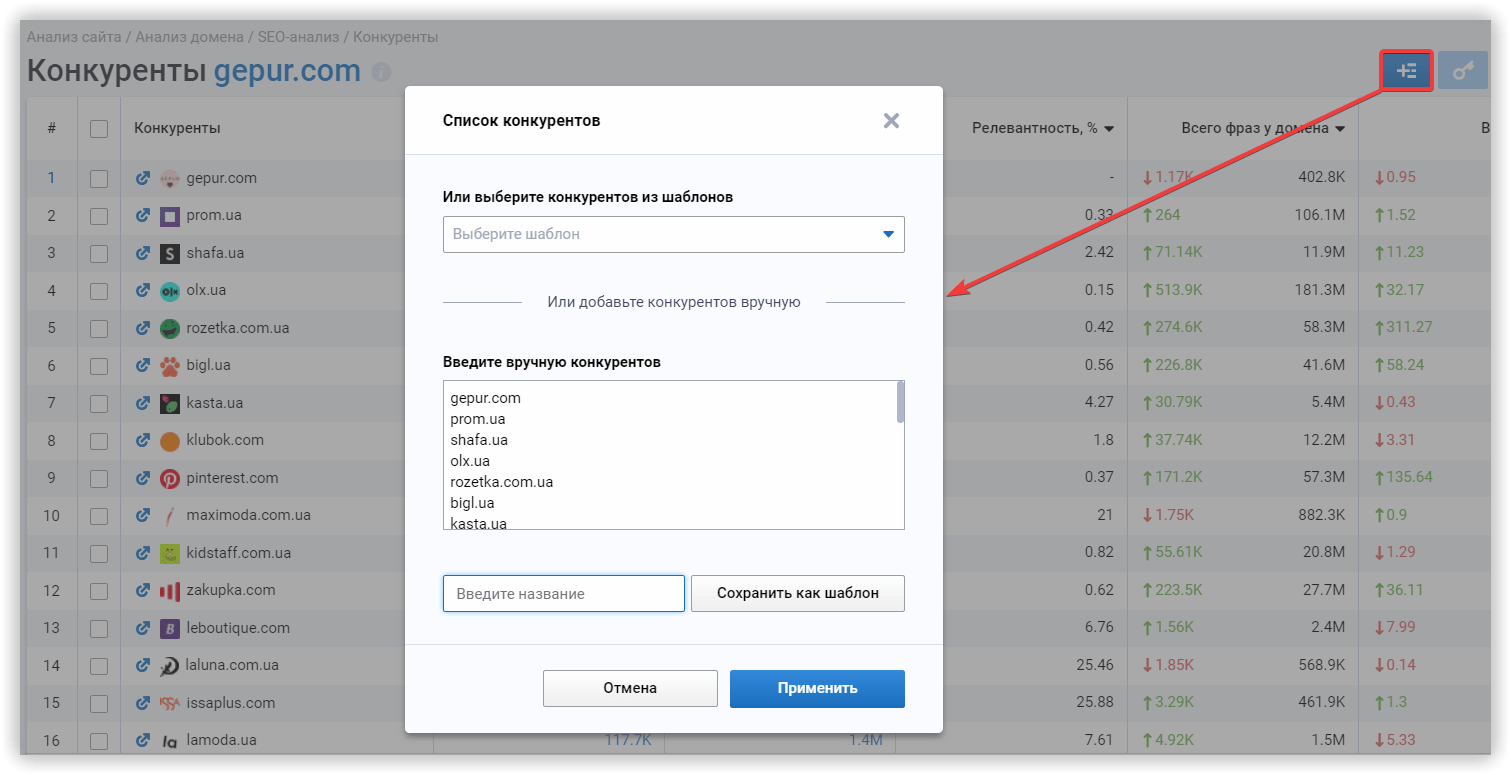Click issaplus.com domain name in table
Image resolution: width=1511 pixels, height=775 pixels.
pyautogui.click(x=230, y=703)
